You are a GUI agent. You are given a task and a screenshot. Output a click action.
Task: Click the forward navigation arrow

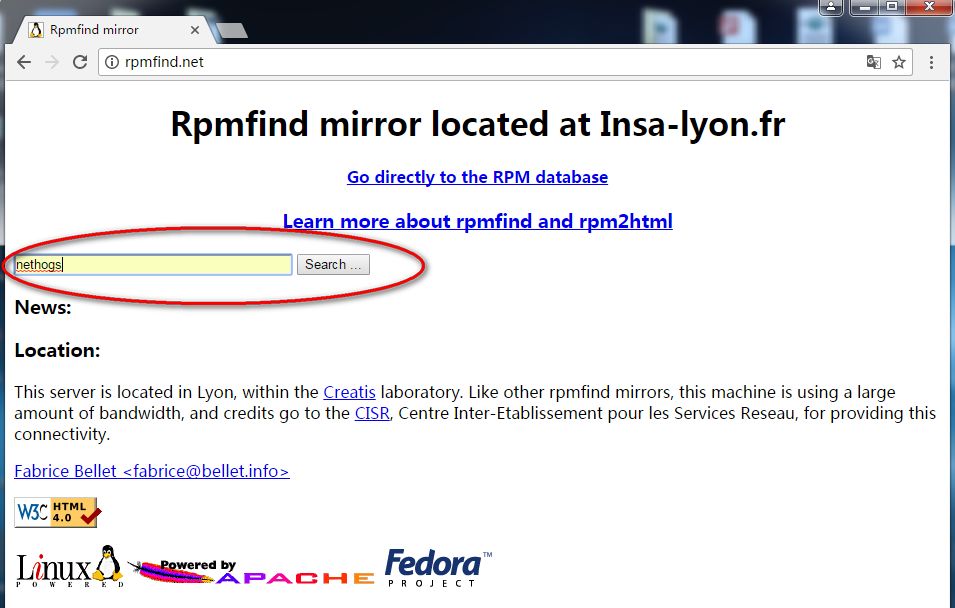pyautogui.click(x=52, y=62)
